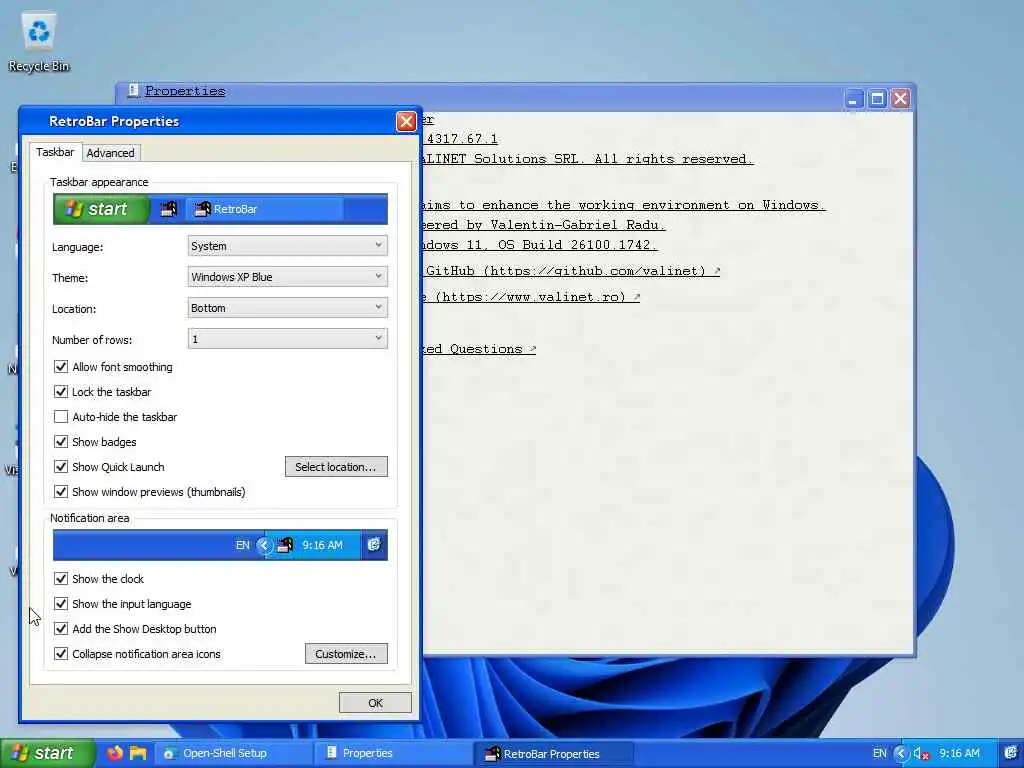Click the RetroBar tray icon in notification preview
The height and width of the screenshot is (768, 1024).
coord(285,545)
